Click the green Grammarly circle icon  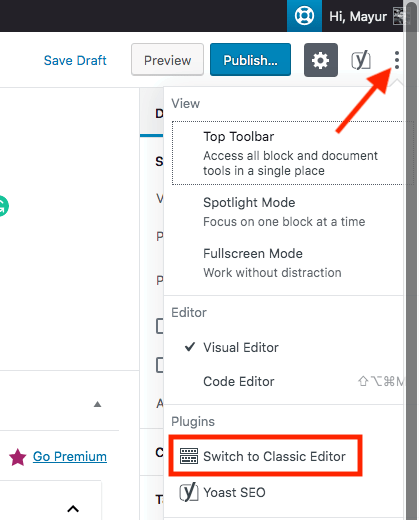pos(3,206)
